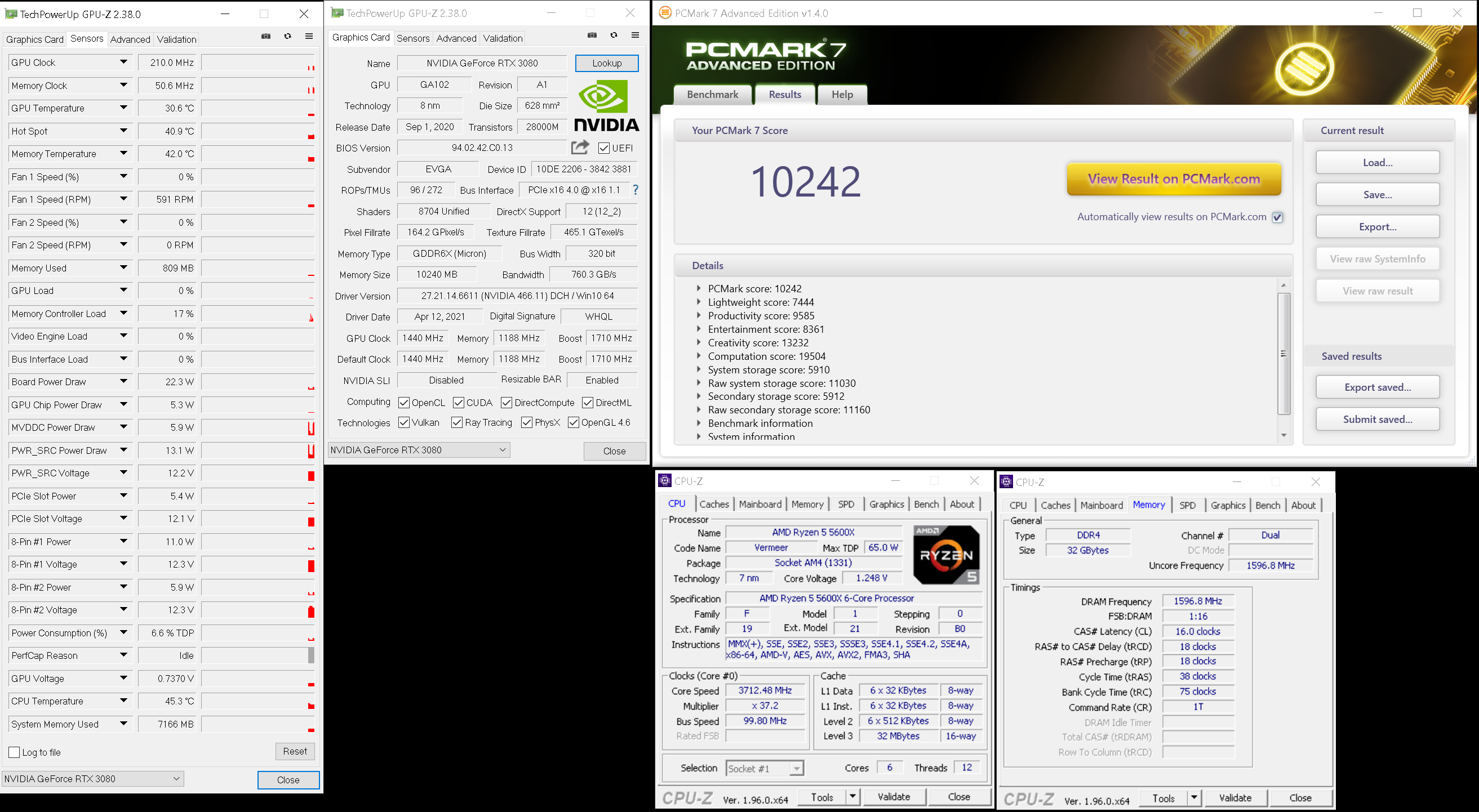Open the Board Power Draw dropdown arrow

tap(123, 381)
